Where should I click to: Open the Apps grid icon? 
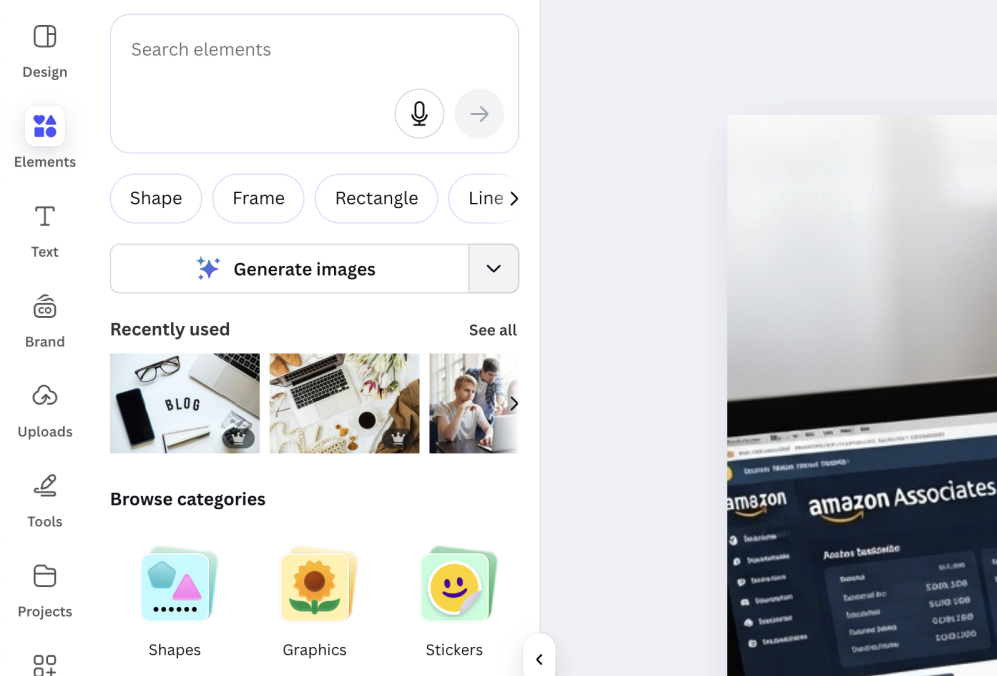(45, 665)
